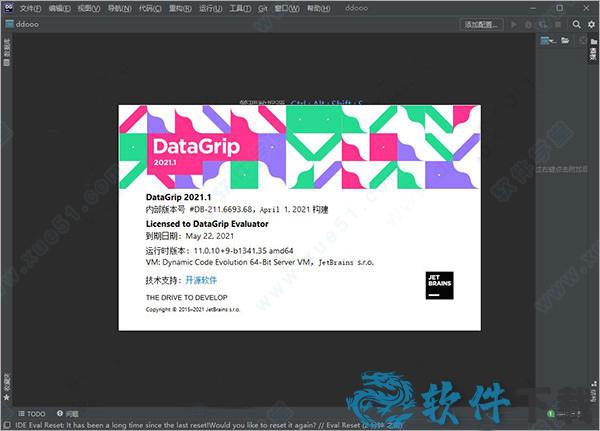Open the 重构(R) menu
The width and height of the screenshot is (600, 431).
(180, 8)
